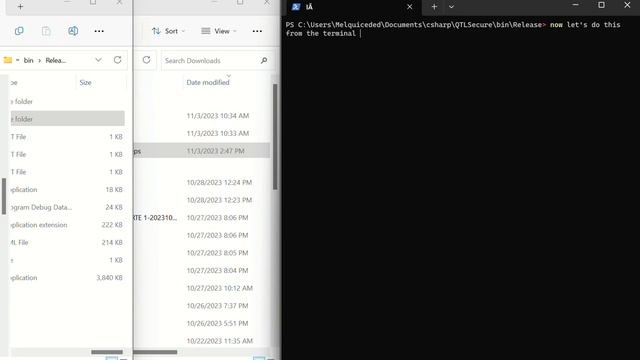Click the Downloads vertical scrollbar thumb

(275, 137)
